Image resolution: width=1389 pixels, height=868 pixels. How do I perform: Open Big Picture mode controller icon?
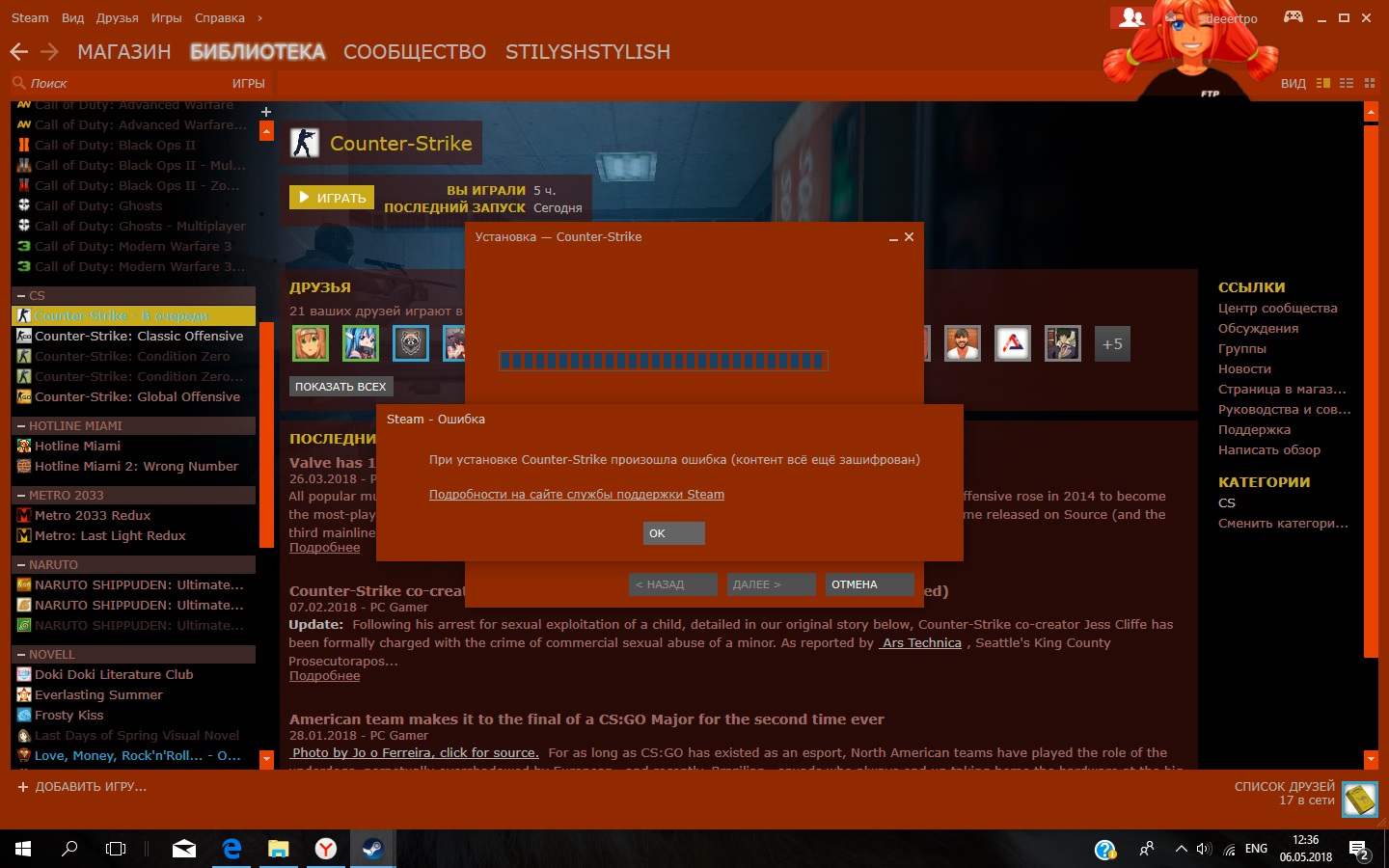click(x=1294, y=16)
